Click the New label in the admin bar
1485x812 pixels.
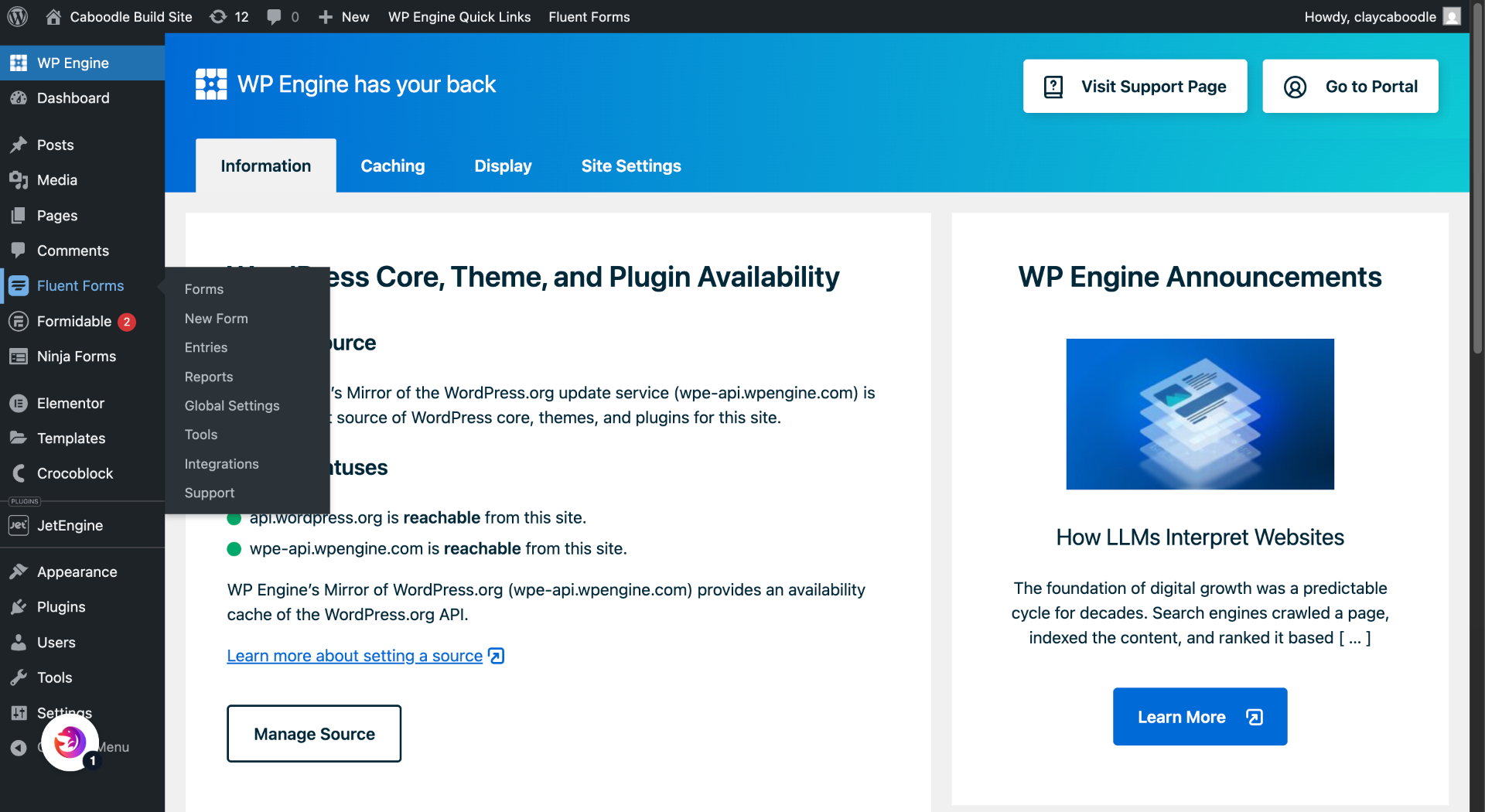click(x=355, y=16)
